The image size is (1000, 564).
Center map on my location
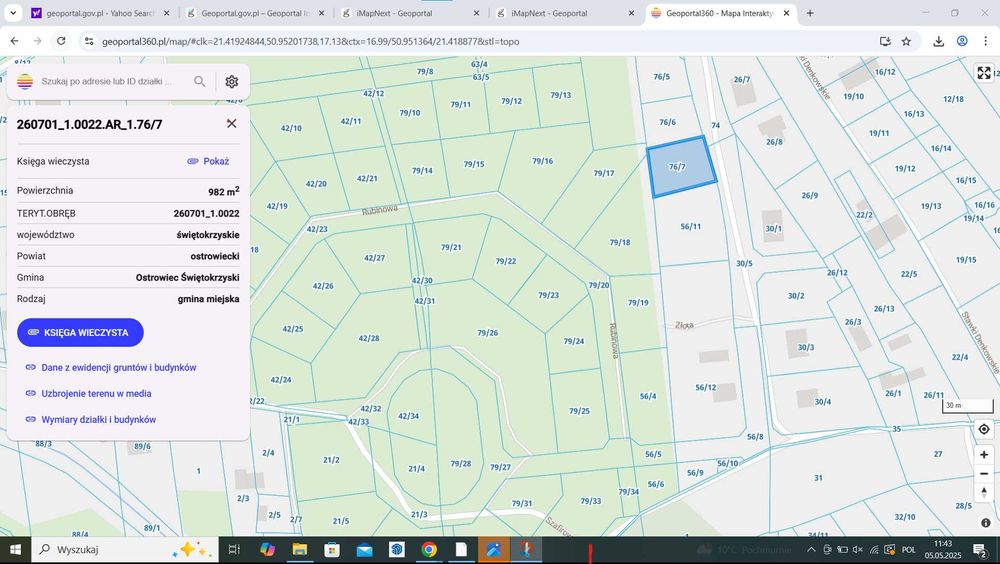coord(984,429)
